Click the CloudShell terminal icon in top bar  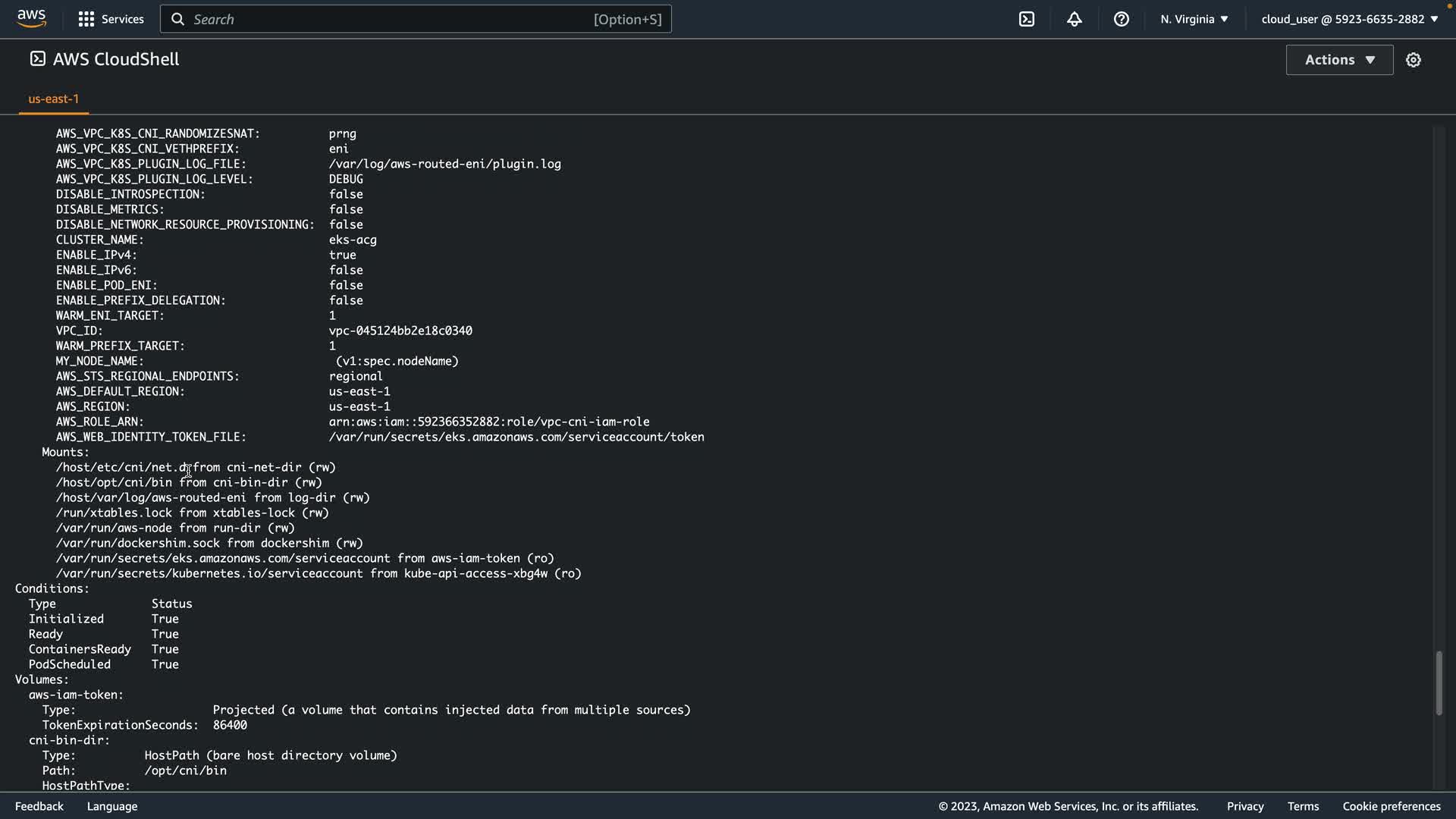tap(1027, 19)
